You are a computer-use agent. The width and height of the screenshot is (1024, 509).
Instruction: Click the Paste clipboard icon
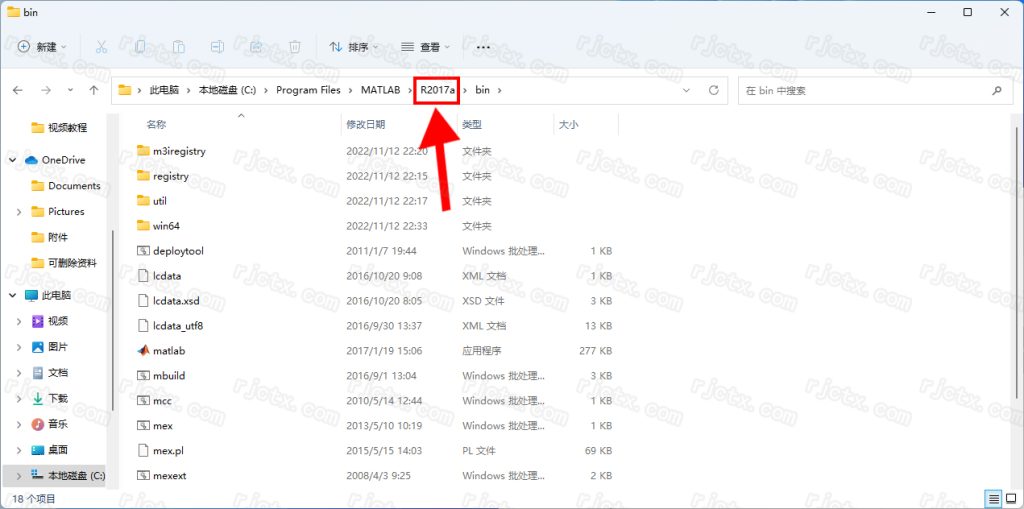tap(178, 47)
